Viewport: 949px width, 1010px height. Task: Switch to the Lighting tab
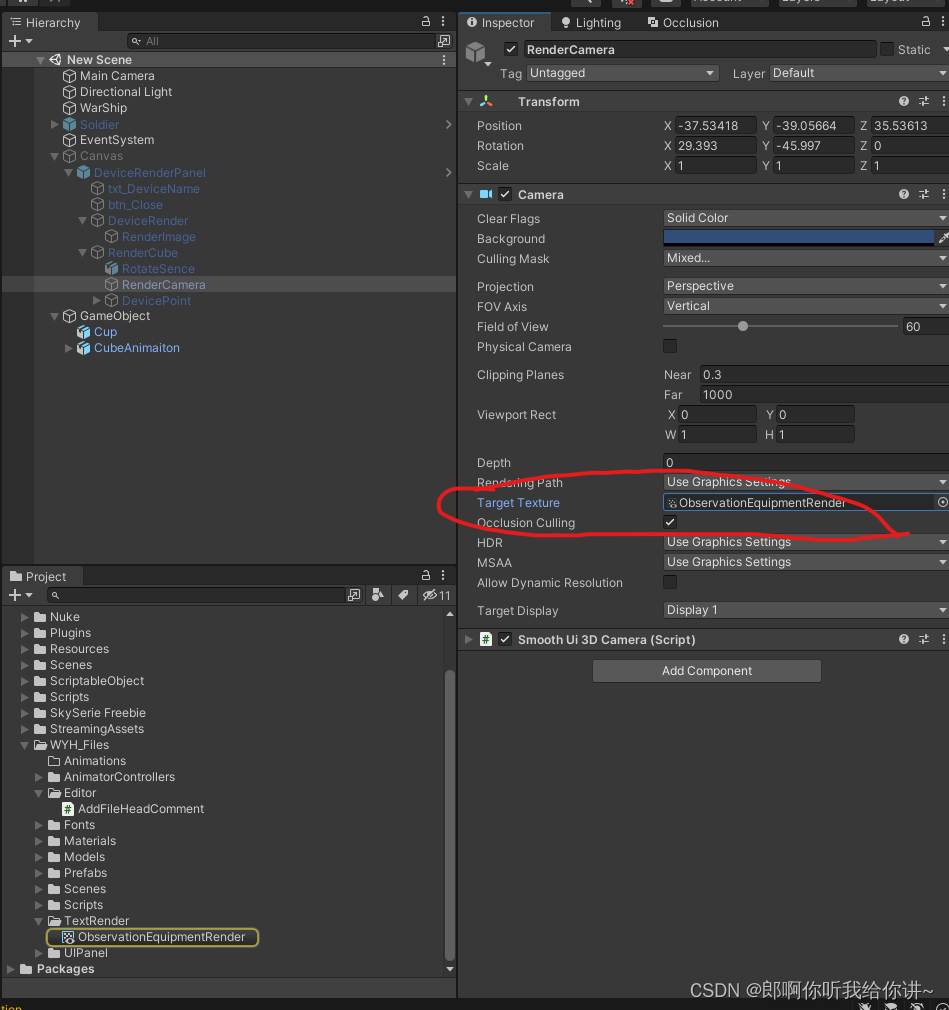point(591,23)
